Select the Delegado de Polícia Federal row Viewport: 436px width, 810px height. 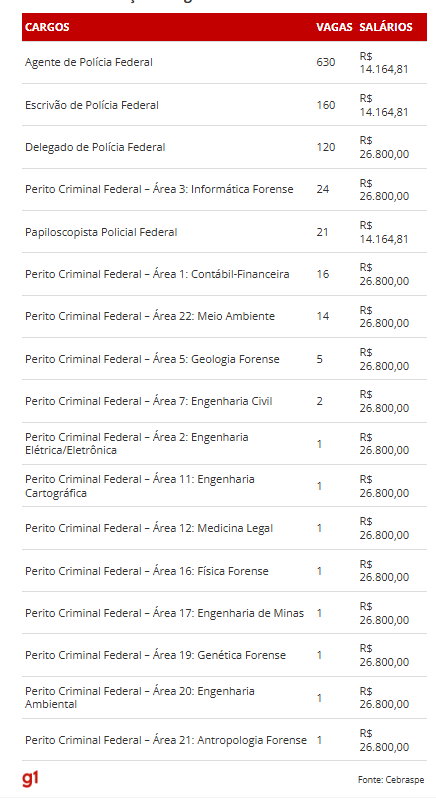click(x=224, y=147)
